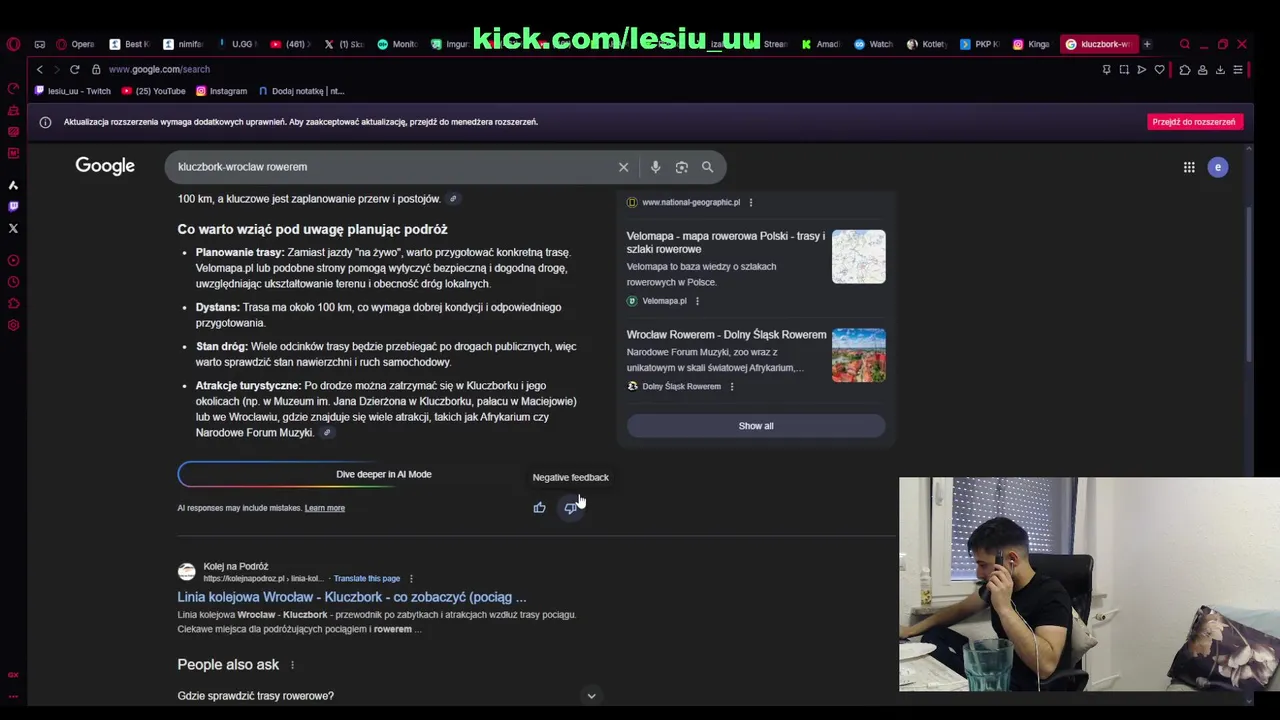The width and height of the screenshot is (1280, 720).
Task: Switch to the Kotlety tab
Action: [927, 44]
